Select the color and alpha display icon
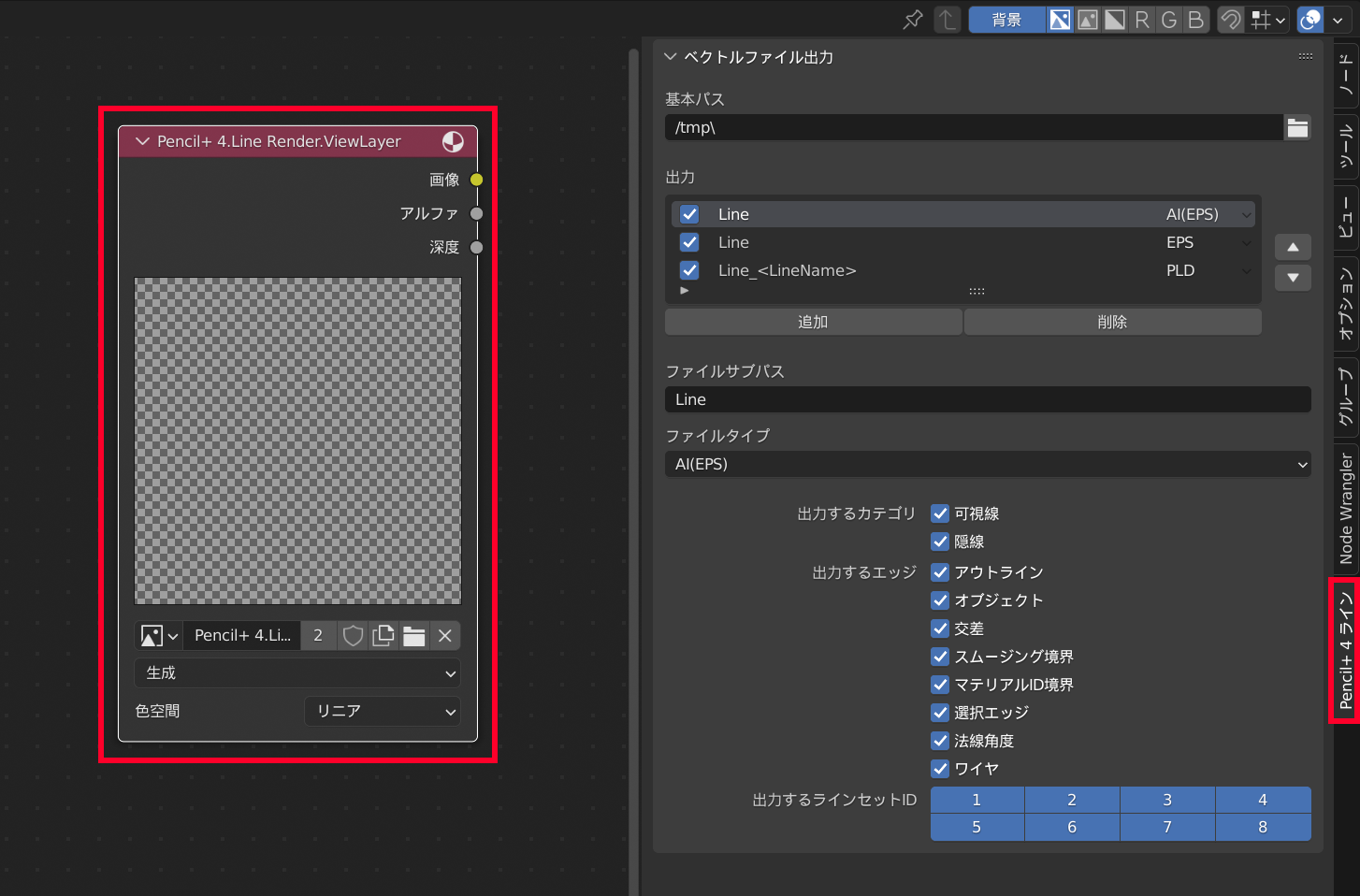The image size is (1360, 896). coord(1060,20)
